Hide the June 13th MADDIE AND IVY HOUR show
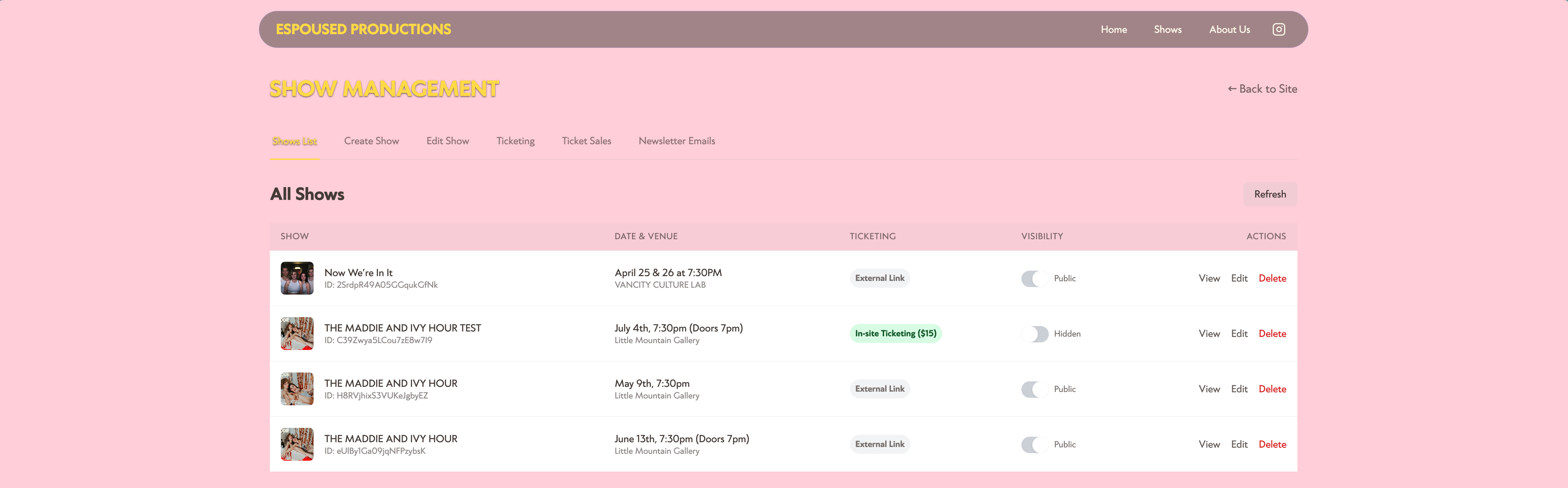1568x488 pixels. click(x=1034, y=444)
